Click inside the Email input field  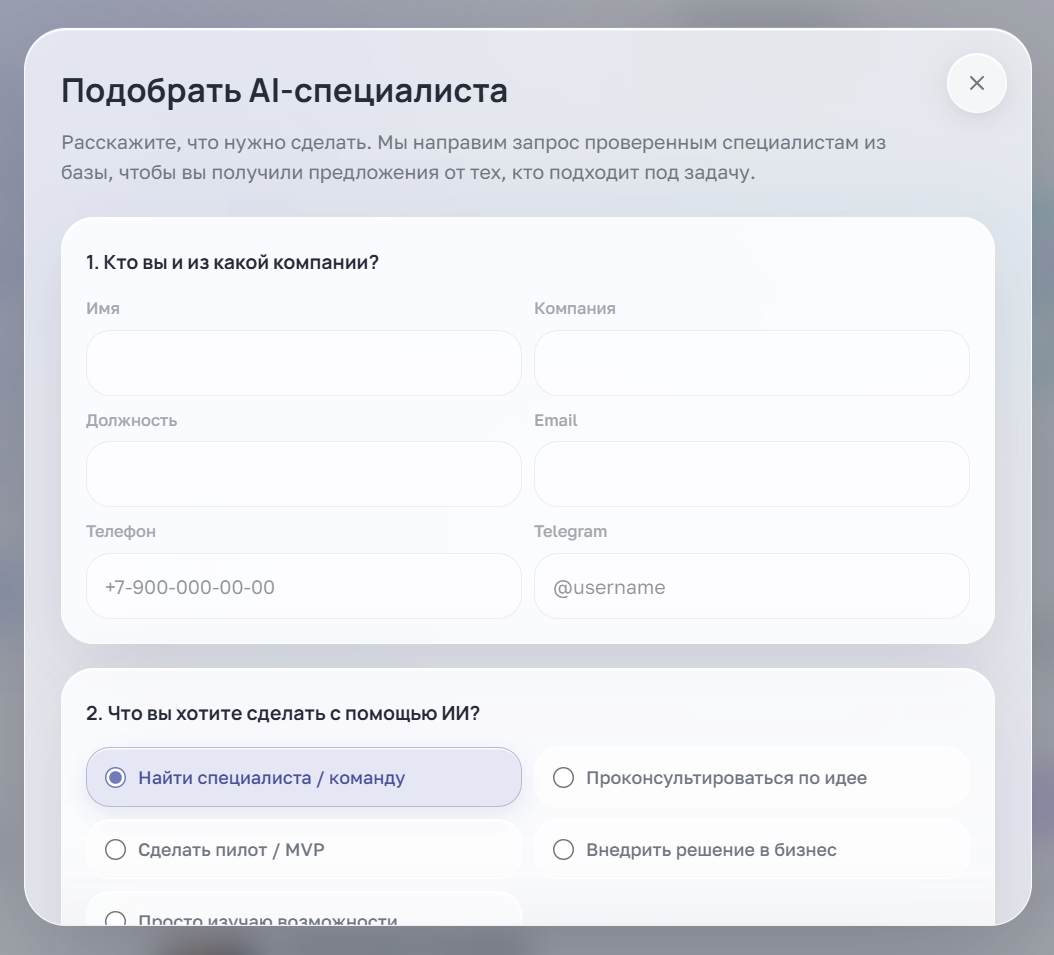point(751,474)
